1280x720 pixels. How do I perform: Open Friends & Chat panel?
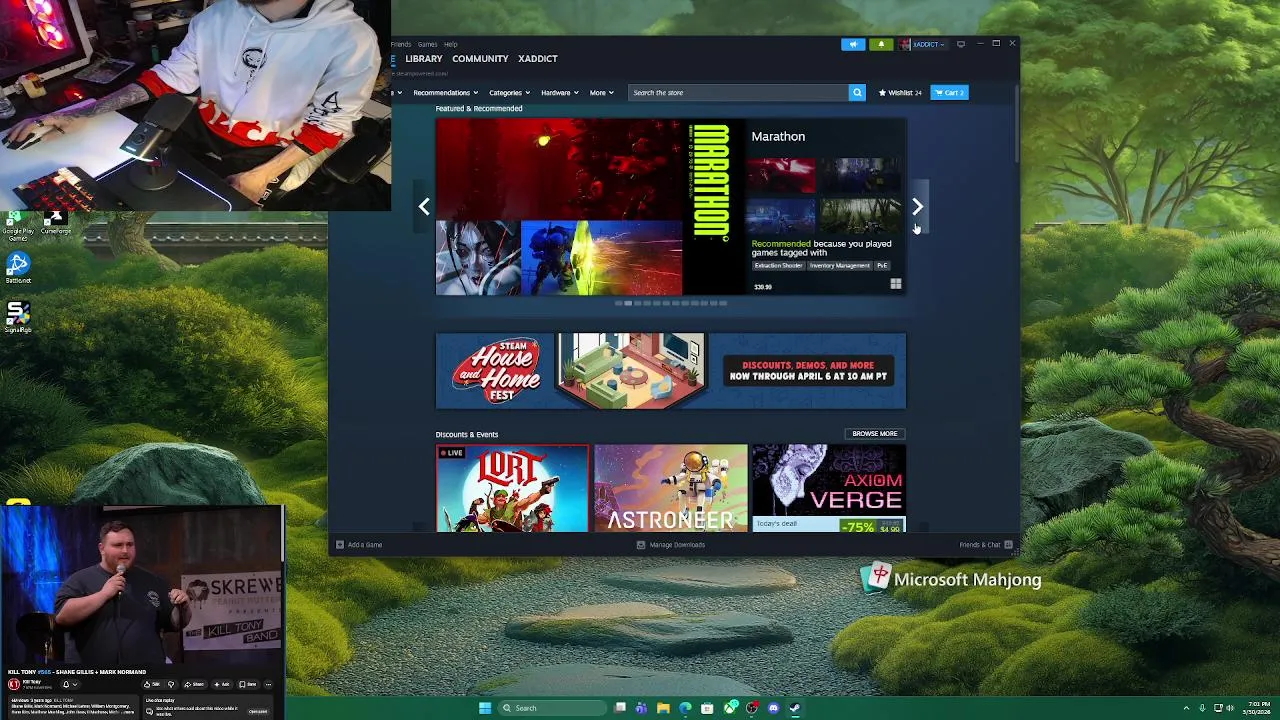pyautogui.click(x=986, y=545)
